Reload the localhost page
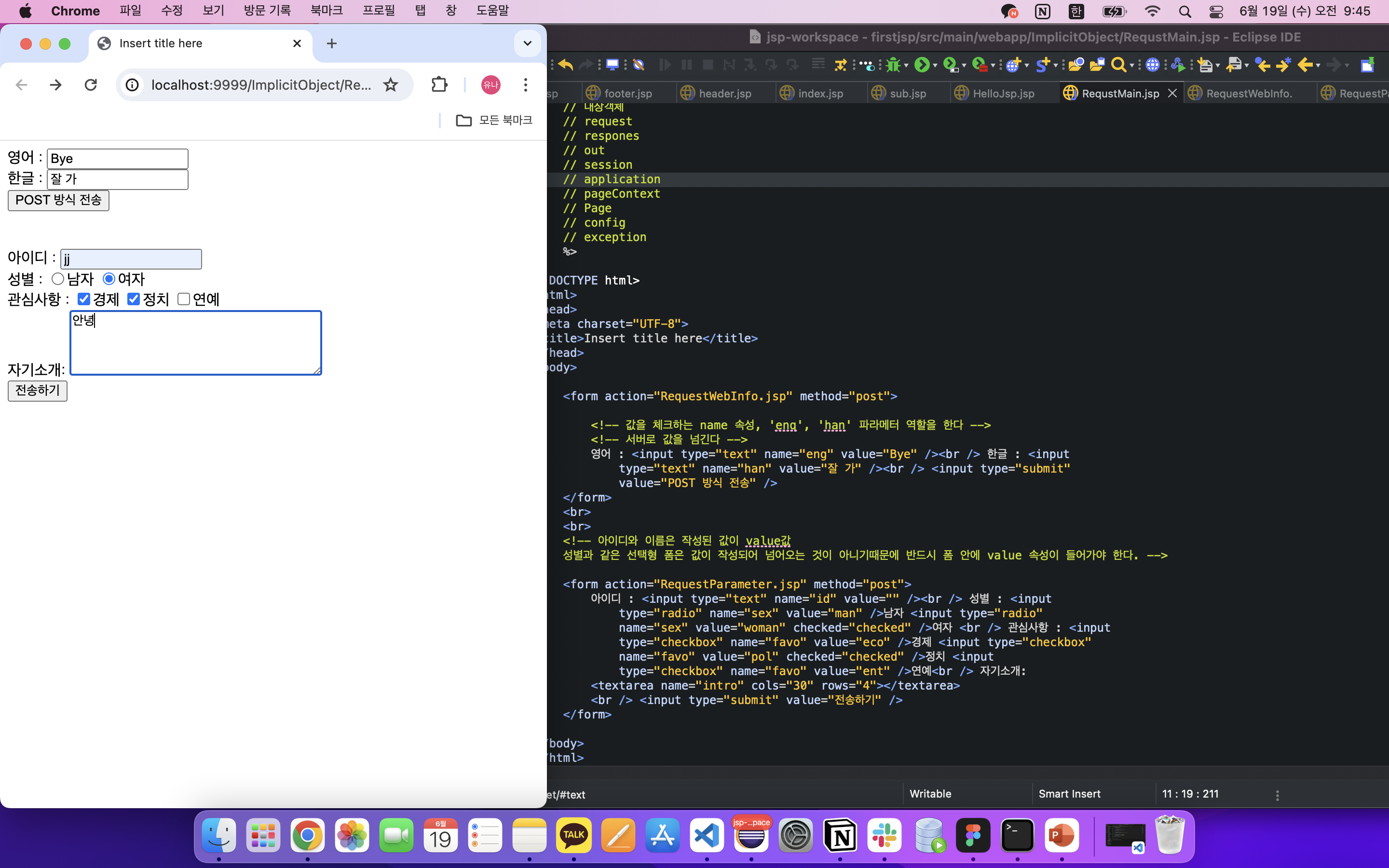Image resolution: width=1389 pixels, height=868 pixels. (91, 85)
